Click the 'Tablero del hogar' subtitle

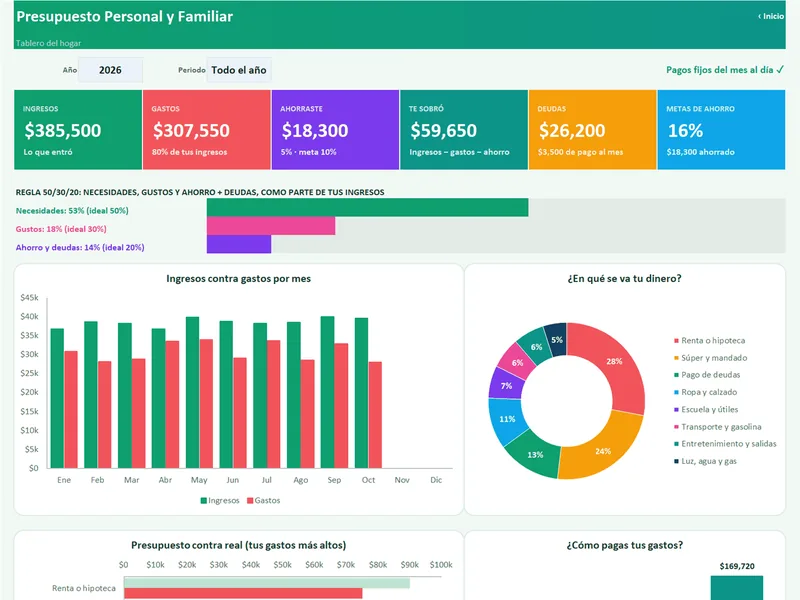(48, 43)
